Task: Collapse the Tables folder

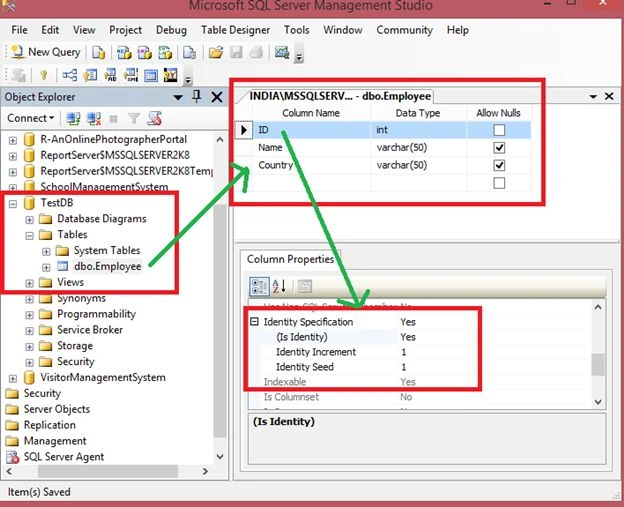Action: click(29, 236)
